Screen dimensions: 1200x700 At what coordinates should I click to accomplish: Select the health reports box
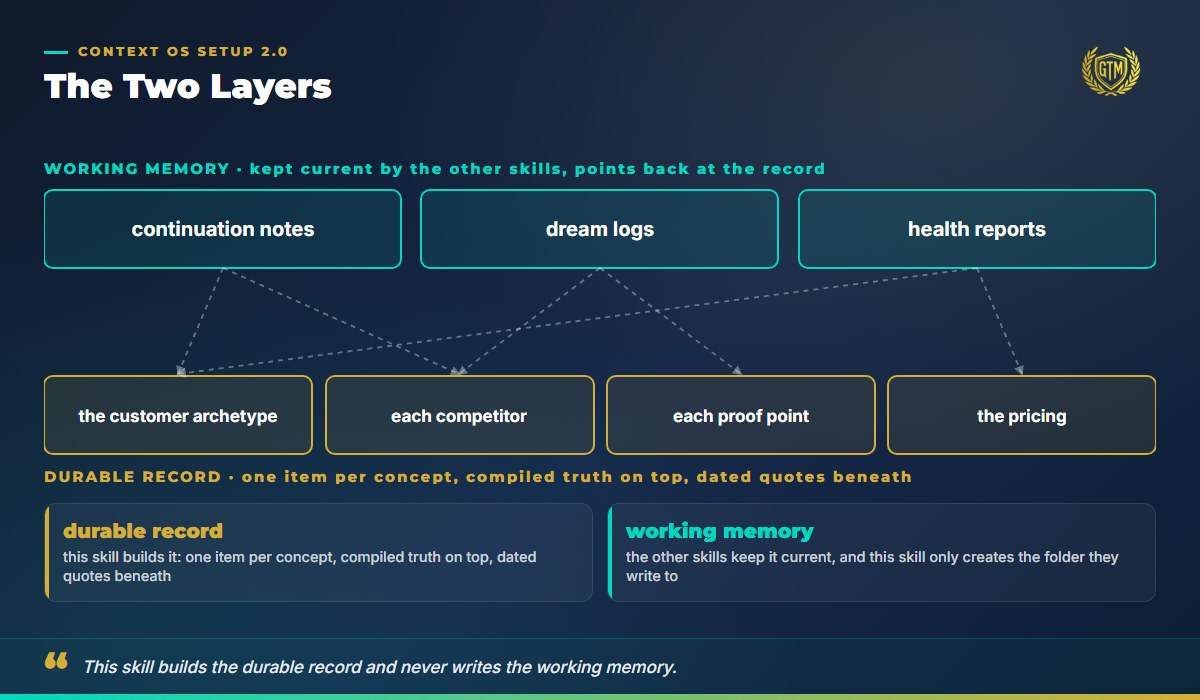pyautogui.click(x=977, y=229)
